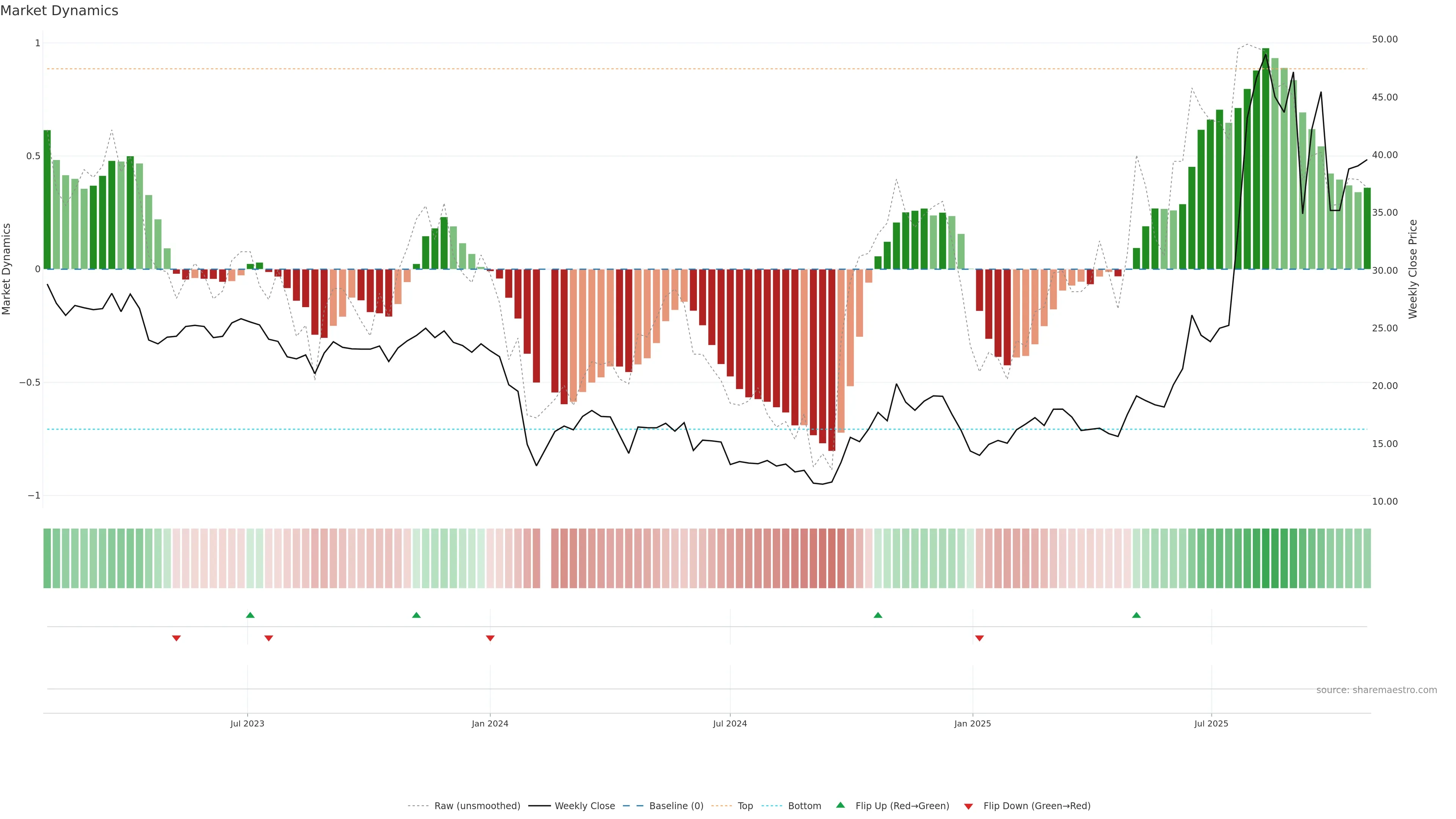Image resolution: width=1456 pixels, height=819 pixels.
Task: Click the Market Dynamics chart title
Action: click(60, 11)
